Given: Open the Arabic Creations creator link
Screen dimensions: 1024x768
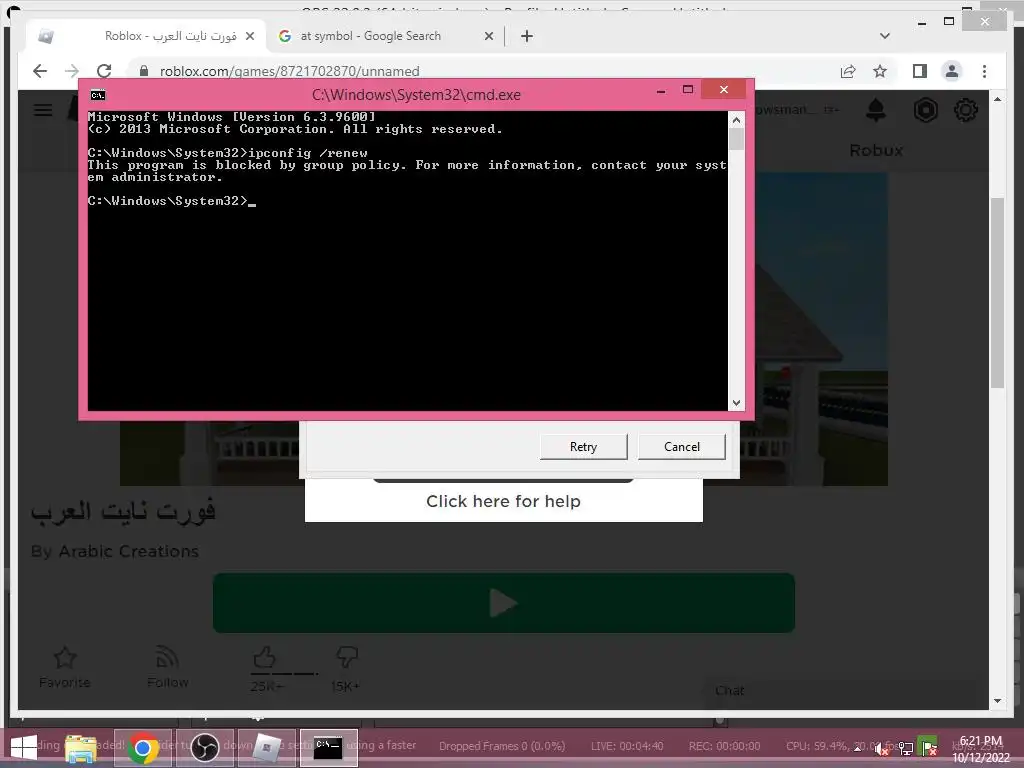Looking at the screenshot, I should pos(129,551).
